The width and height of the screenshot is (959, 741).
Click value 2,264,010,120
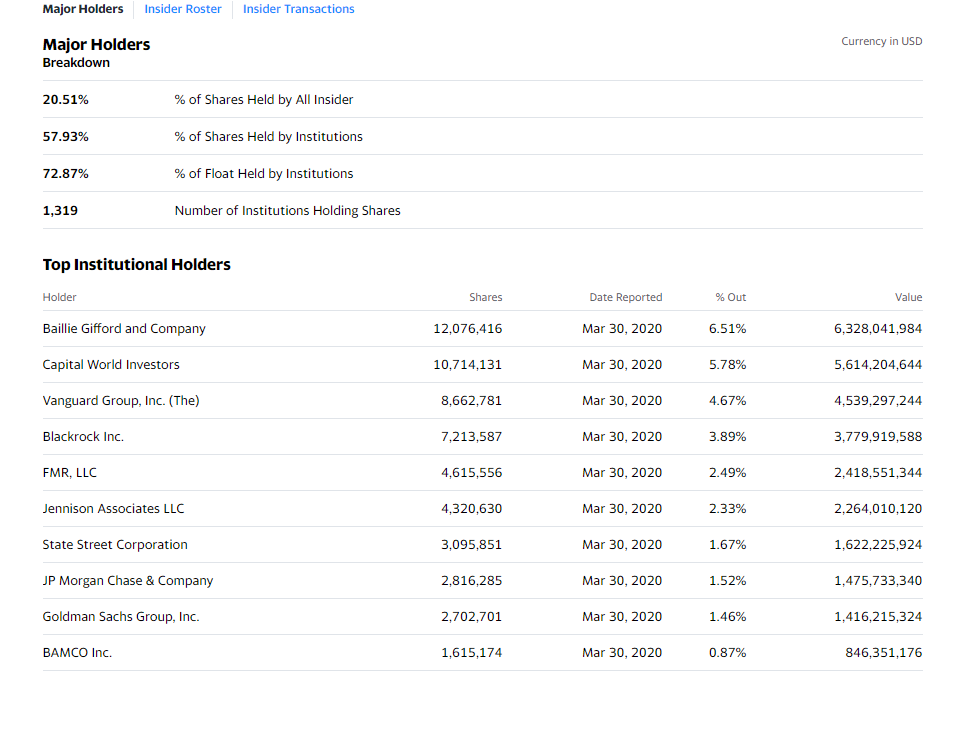[x=878, y=509]
